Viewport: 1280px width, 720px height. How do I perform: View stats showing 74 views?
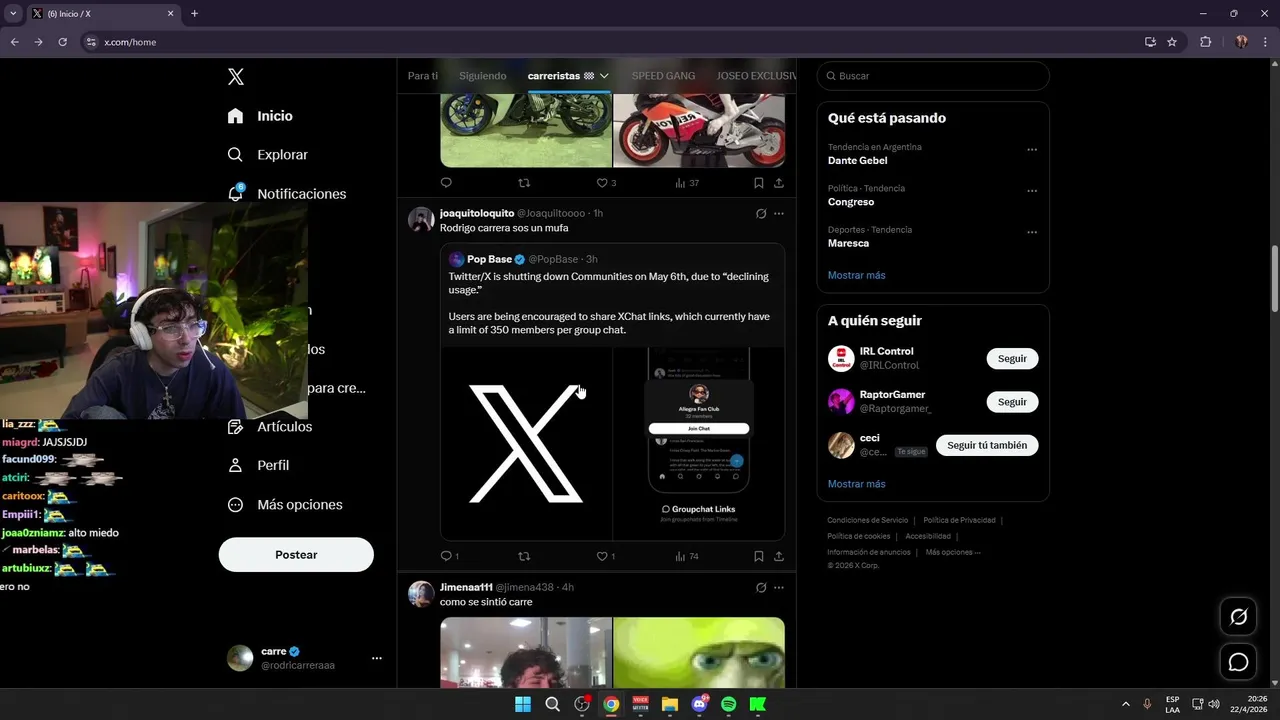(687, 556)
